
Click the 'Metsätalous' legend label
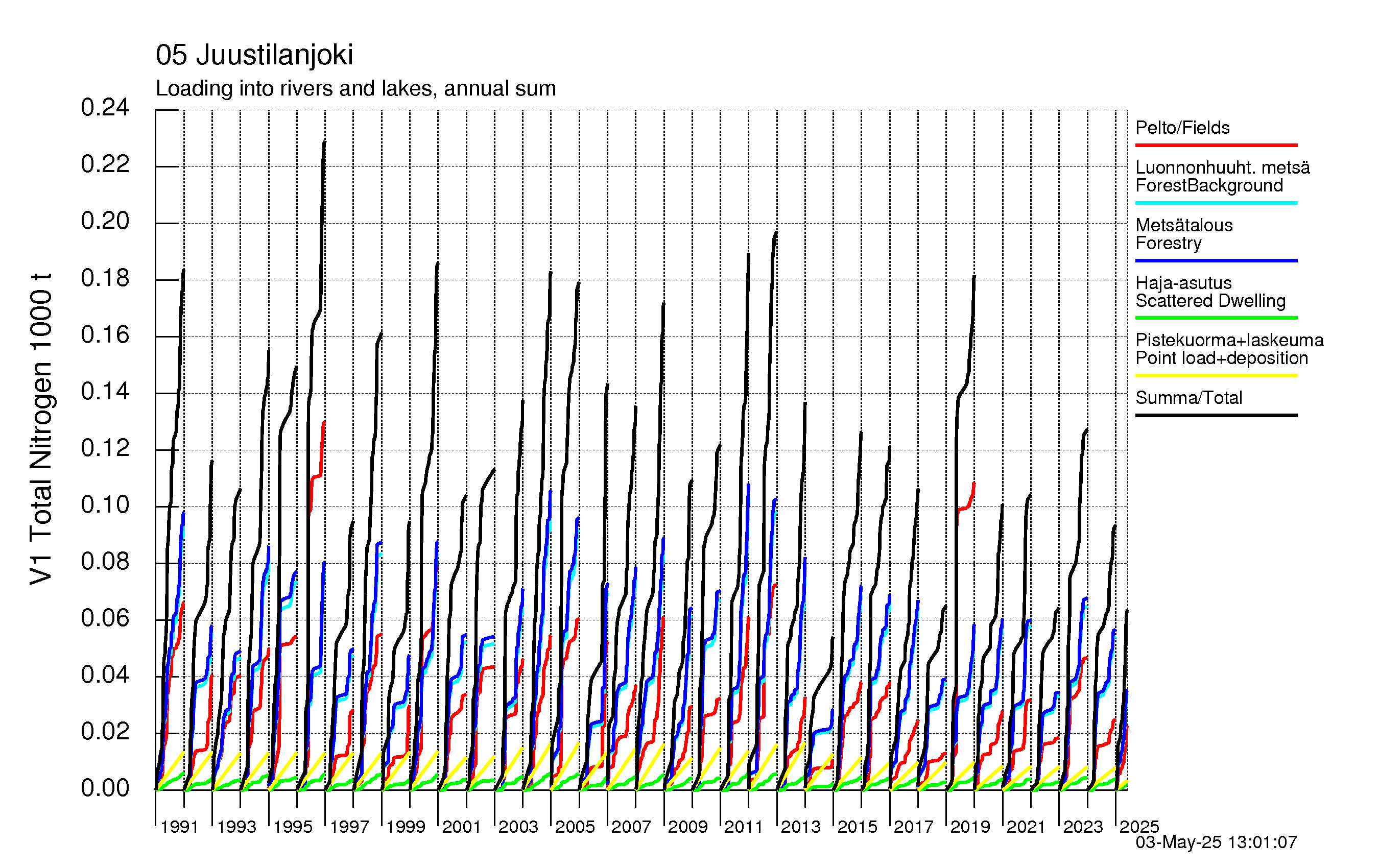pyautogui.click(x=1184, y=225)
